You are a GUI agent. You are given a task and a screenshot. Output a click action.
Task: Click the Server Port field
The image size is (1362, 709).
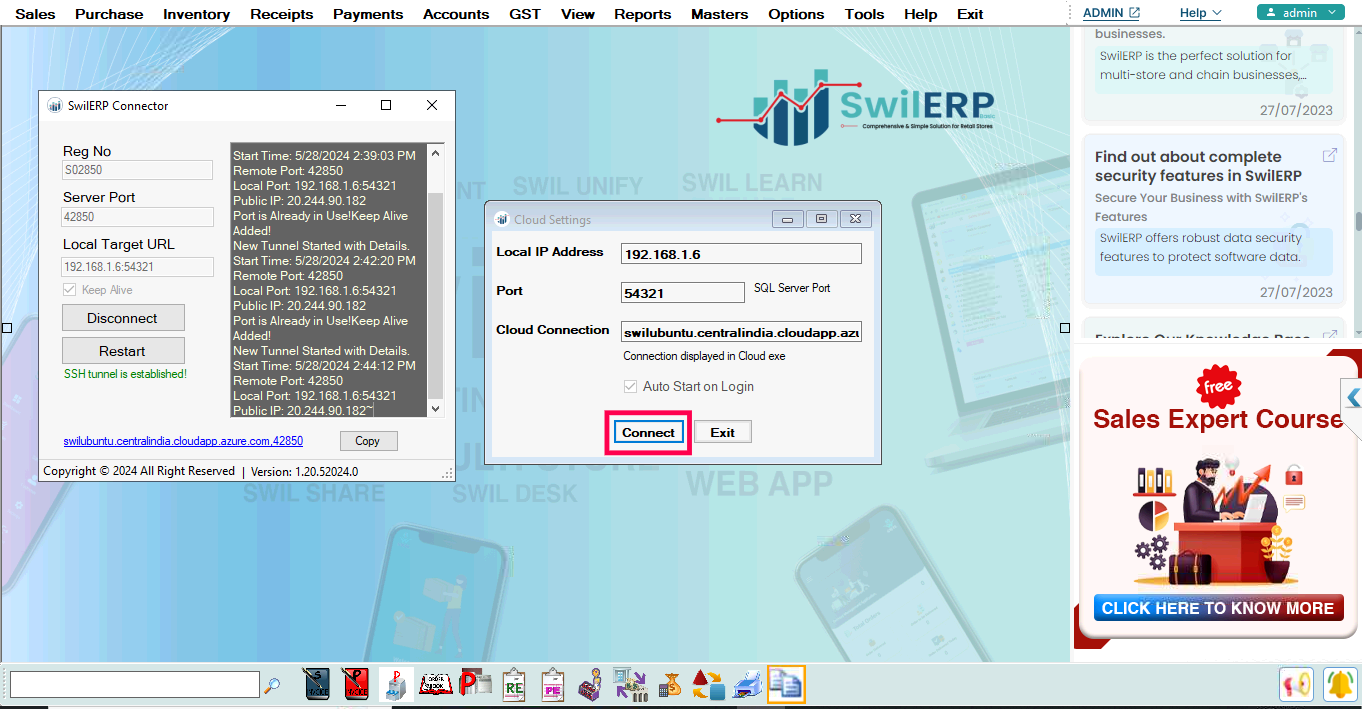pyautogui.click(x=138, y=217)
